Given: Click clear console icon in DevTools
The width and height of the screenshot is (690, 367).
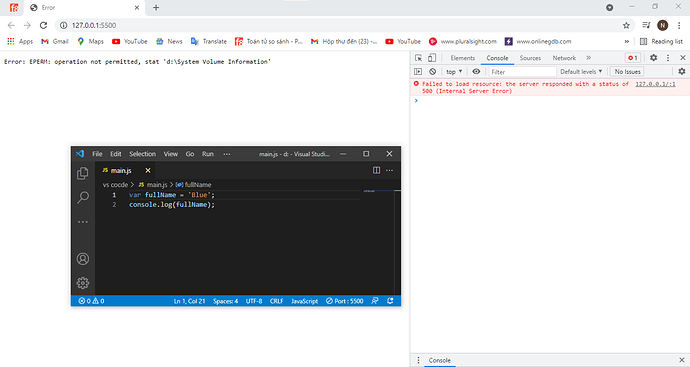Looking at the screenshot, I should 433,71.
